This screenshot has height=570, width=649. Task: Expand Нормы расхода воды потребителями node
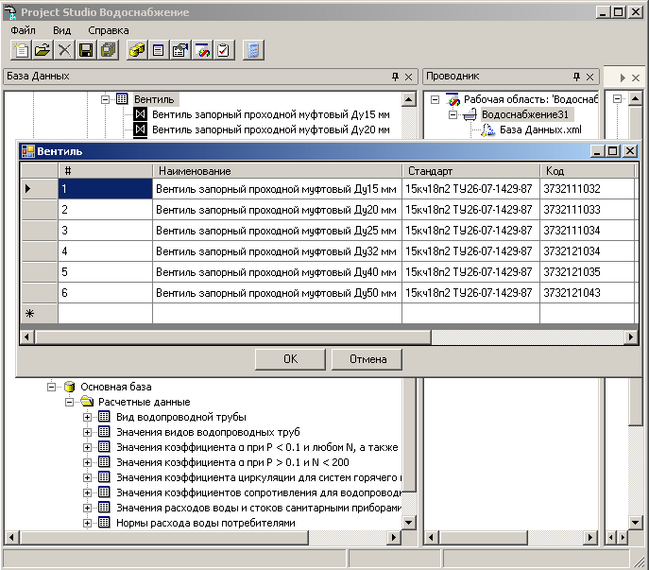(x=87, y=523)
